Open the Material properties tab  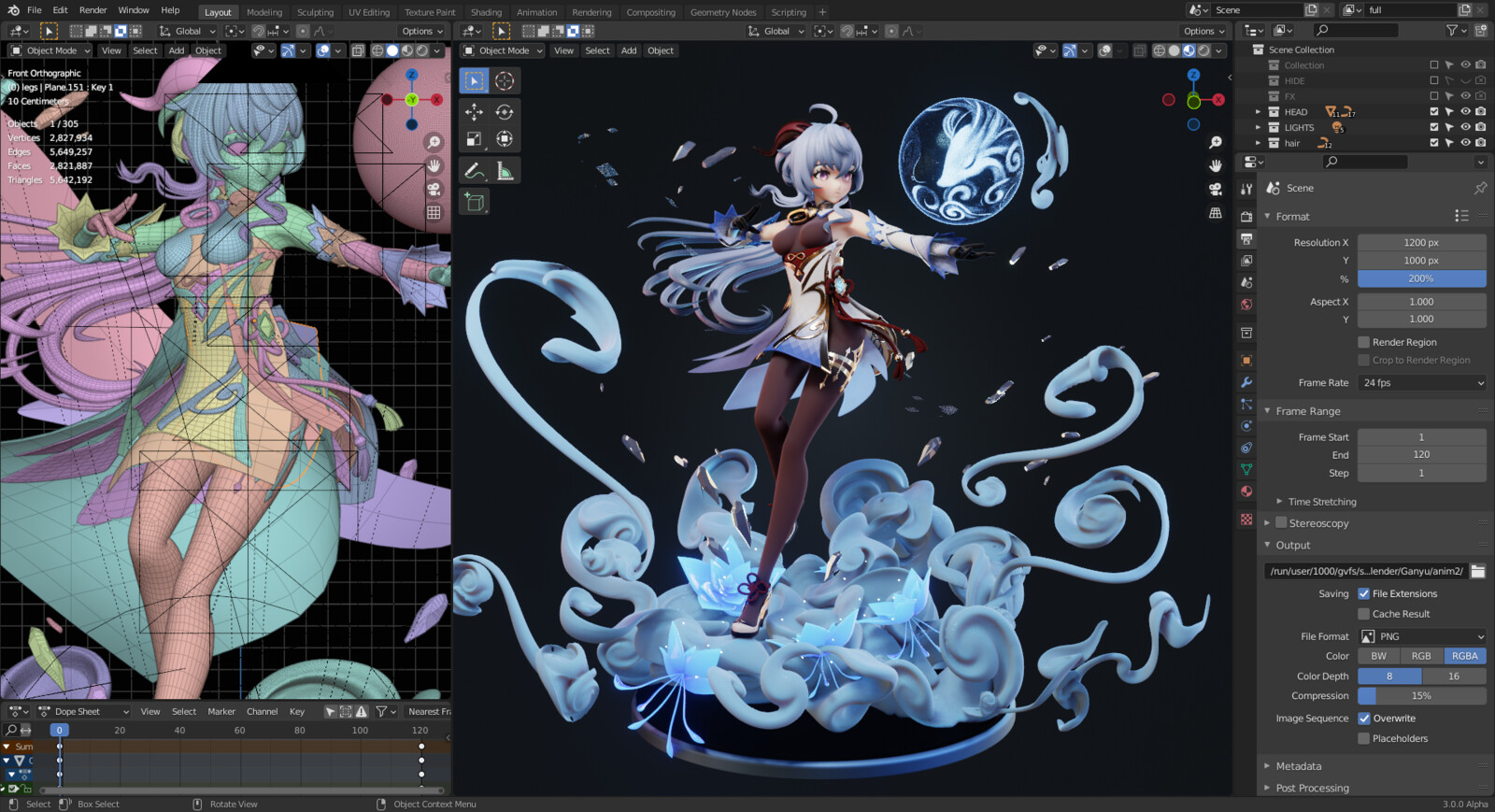[1246, 491]
